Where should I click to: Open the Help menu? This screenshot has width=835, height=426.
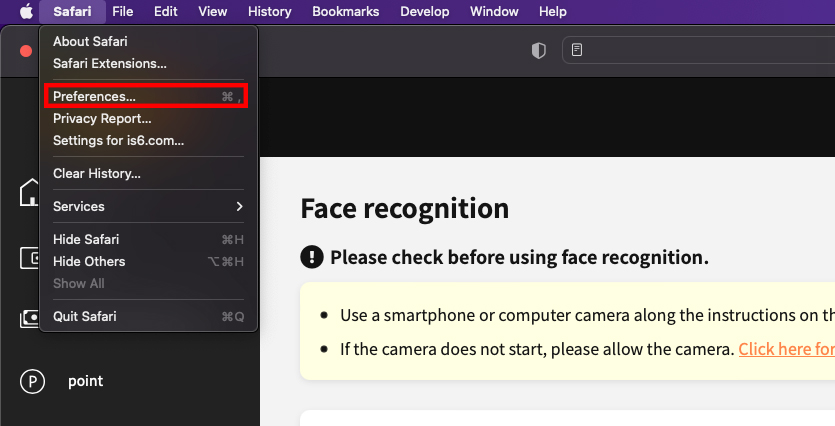pos(553,11)
